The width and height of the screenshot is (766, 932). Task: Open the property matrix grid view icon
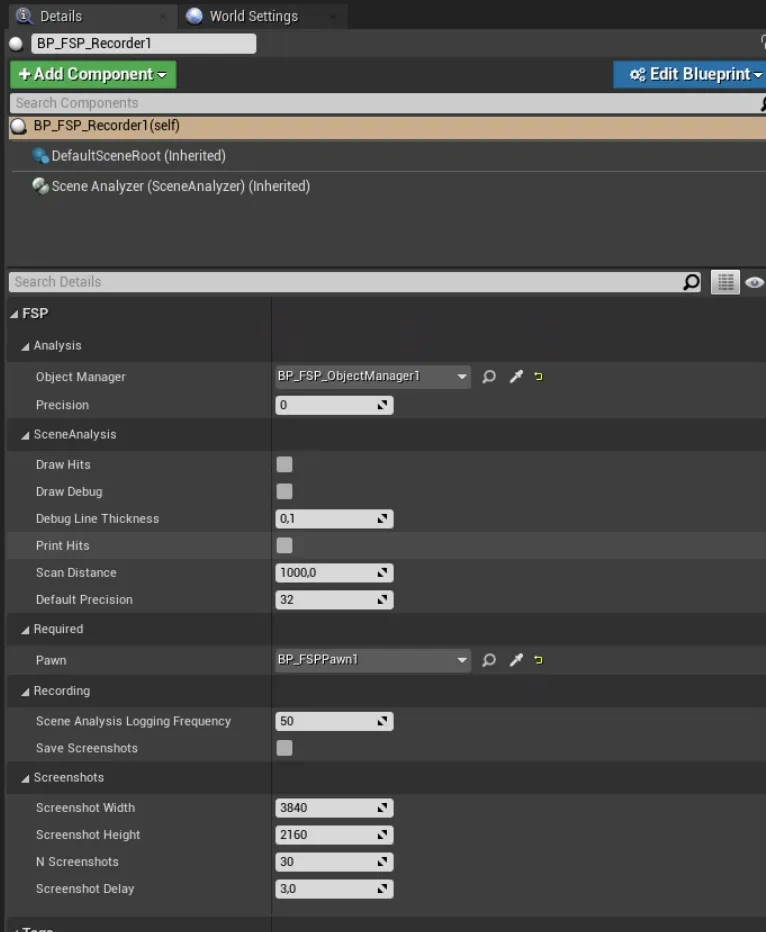pos(724,282)
